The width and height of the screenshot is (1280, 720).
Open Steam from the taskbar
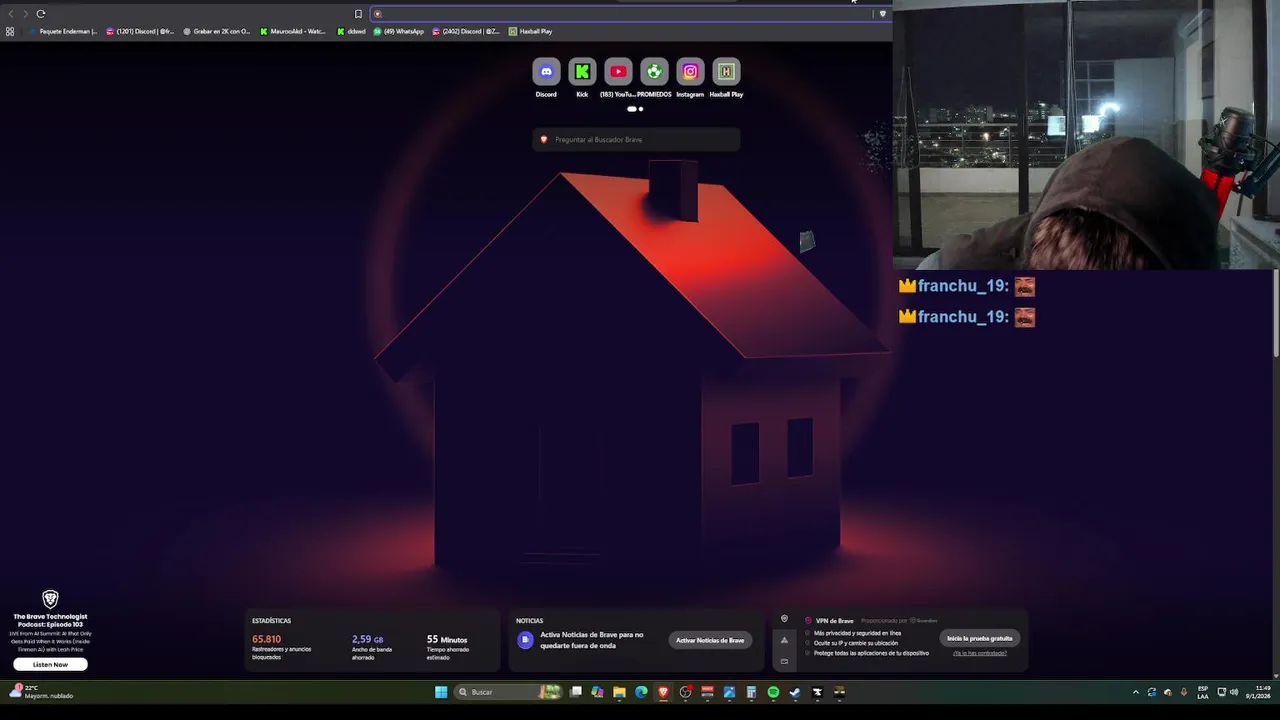tap(795, 692)
